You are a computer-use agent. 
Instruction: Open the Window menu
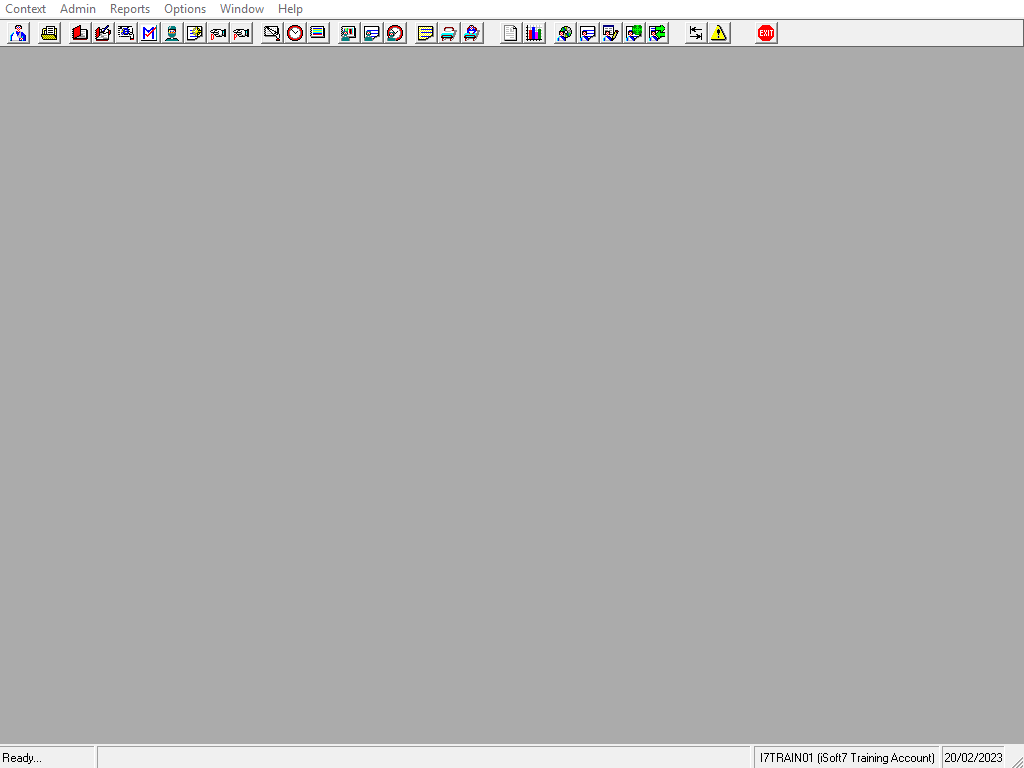point(242,9)
